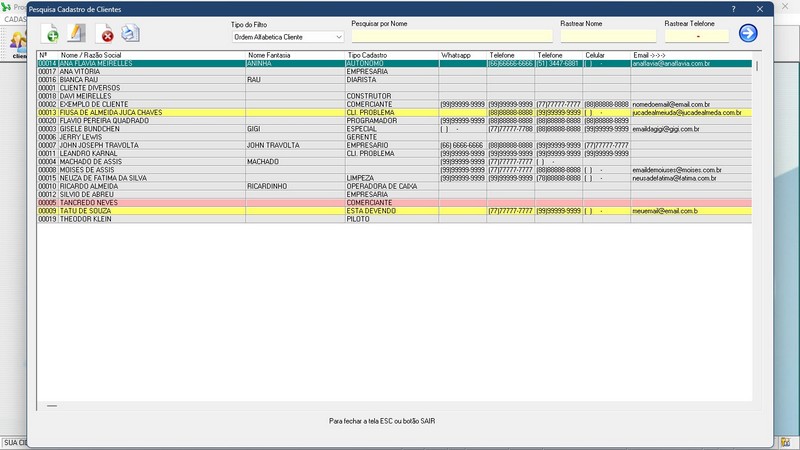Click the DIARISTA tipo cadastro cell
This screenshot has width=800, height=450.
coord(392,80)
